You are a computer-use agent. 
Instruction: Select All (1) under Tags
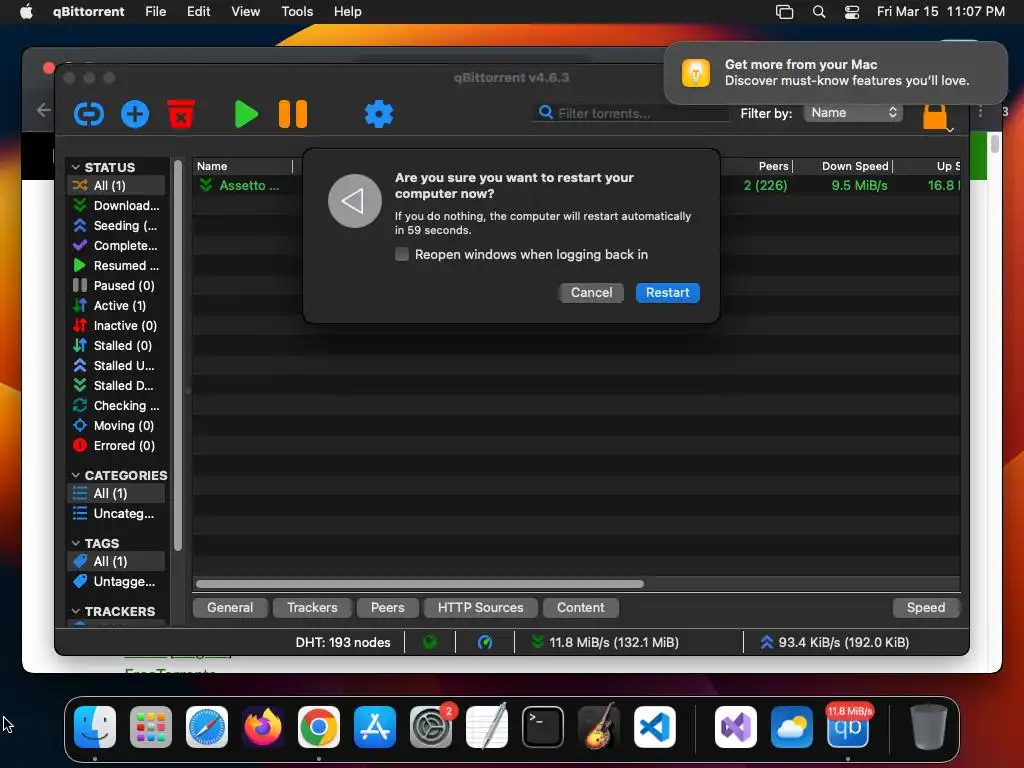(x=116, y=562)
